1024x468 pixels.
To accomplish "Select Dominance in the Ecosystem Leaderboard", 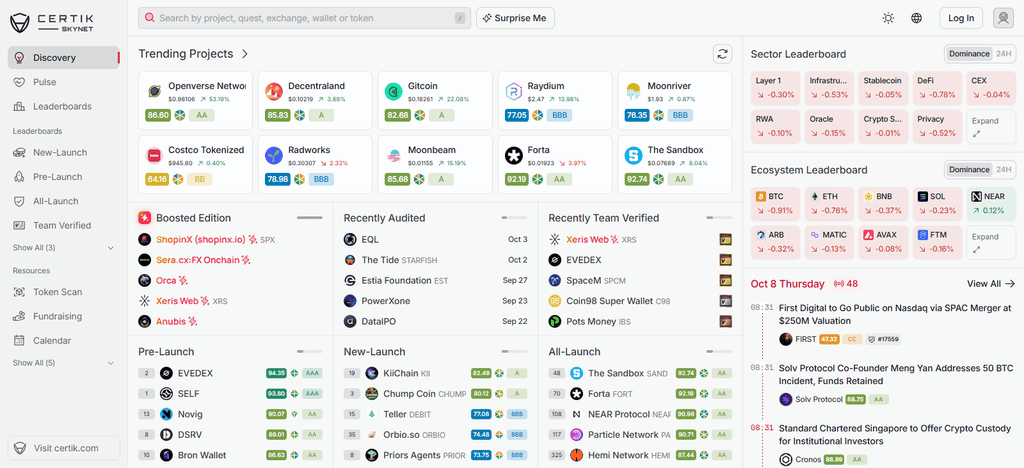I will (x=969, y=170).
